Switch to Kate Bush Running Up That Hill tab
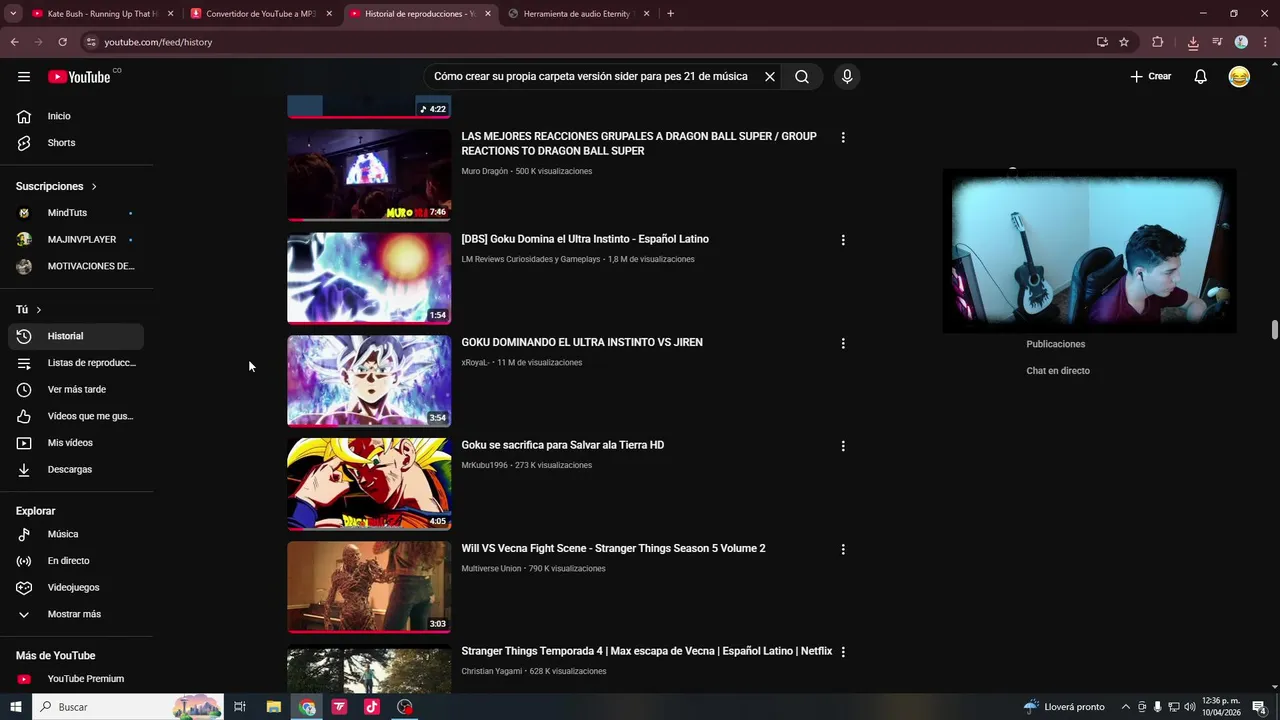Image resolution: width=1280 pixels, height=720 pixels. [x=103, y=14]
